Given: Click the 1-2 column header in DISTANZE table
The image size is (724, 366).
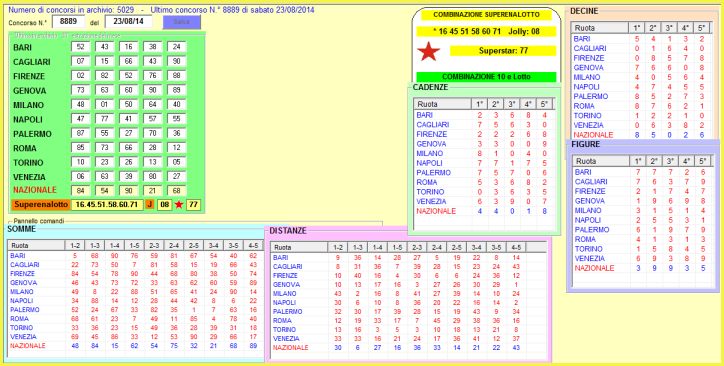Looking at the screenshot, I should coord(338,247).
